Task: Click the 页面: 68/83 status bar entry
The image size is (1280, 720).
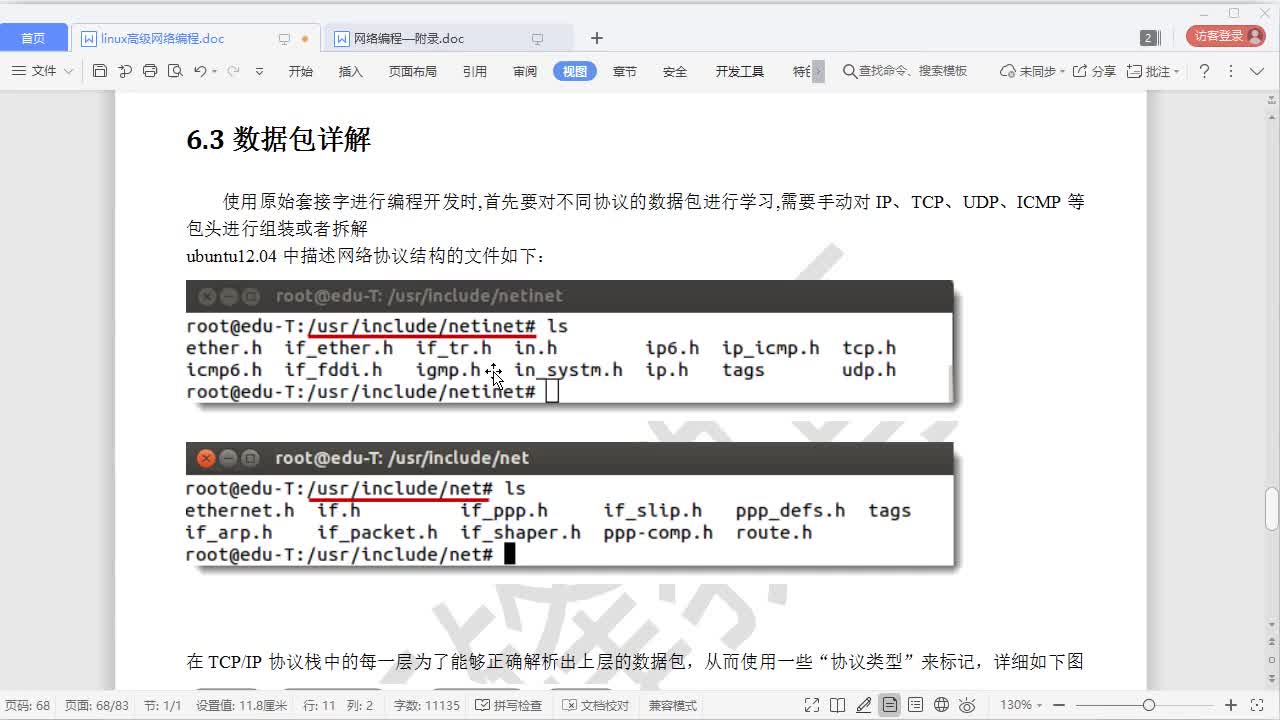Action: (x=97, y=705)
